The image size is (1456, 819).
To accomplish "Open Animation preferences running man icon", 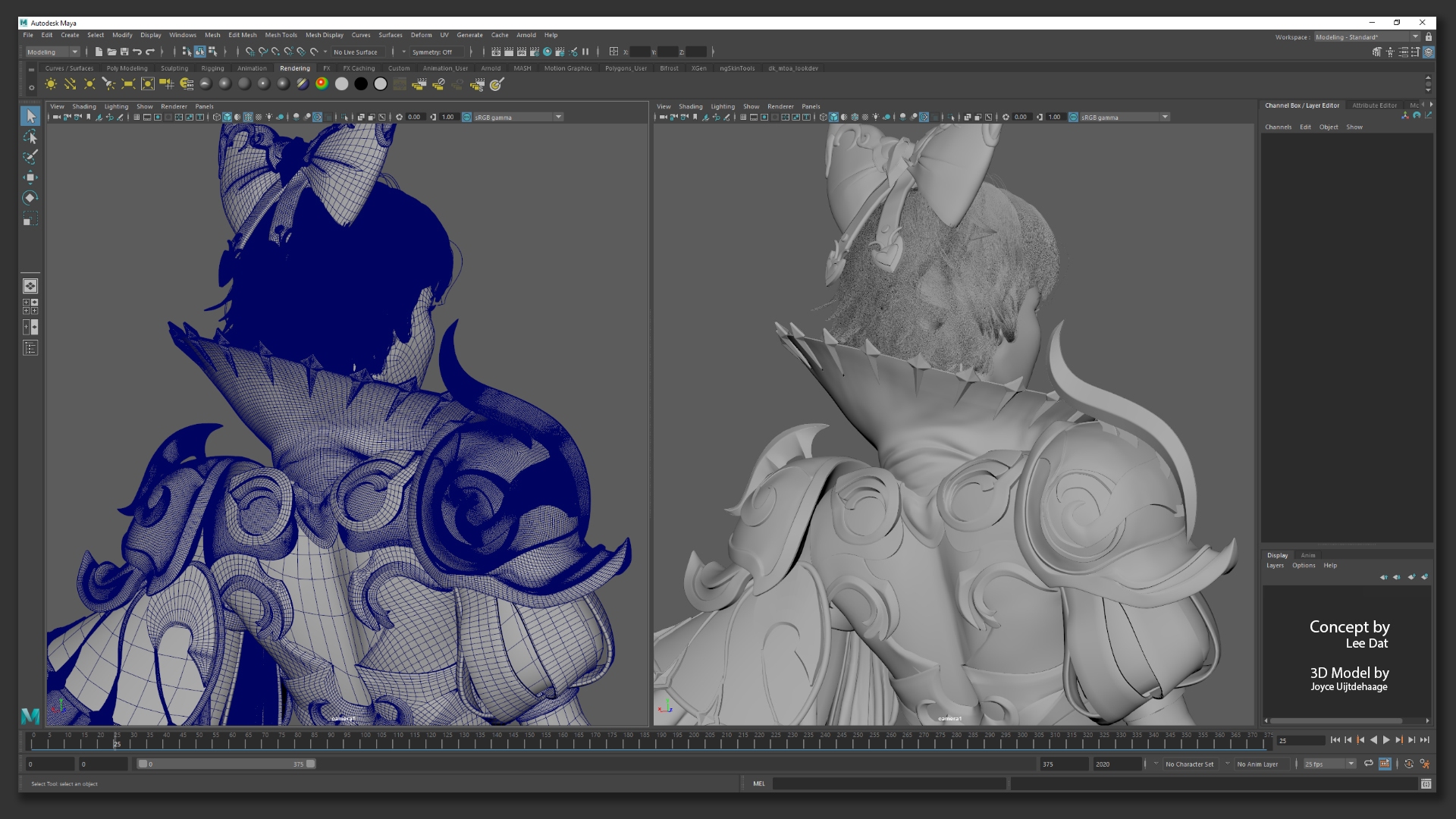I will tap(1424, 764).
